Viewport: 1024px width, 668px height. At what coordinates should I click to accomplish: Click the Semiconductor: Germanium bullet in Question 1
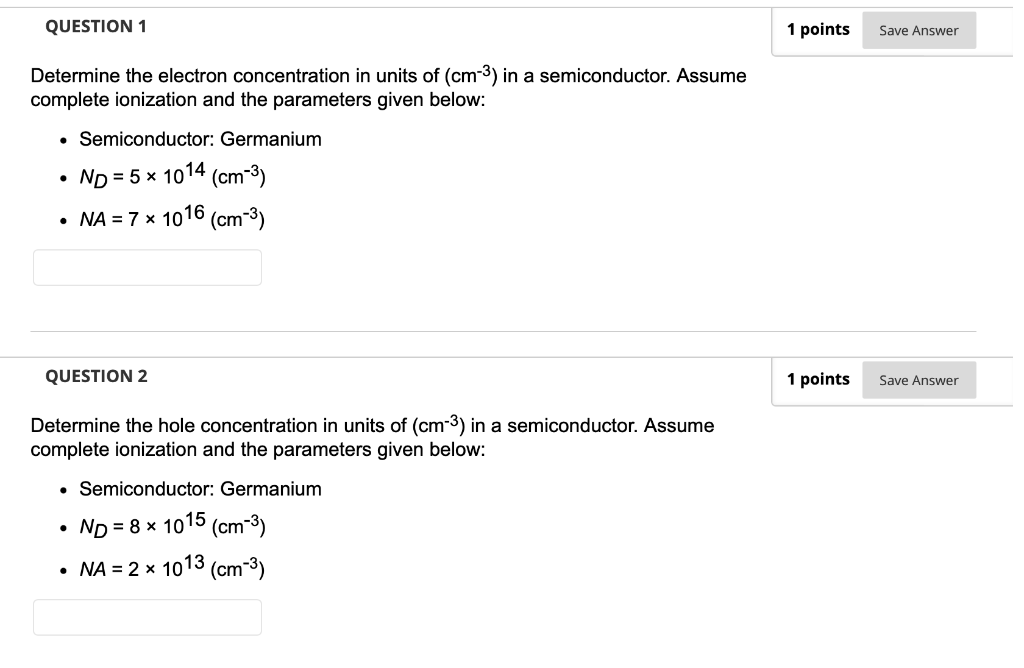(200, 139)
